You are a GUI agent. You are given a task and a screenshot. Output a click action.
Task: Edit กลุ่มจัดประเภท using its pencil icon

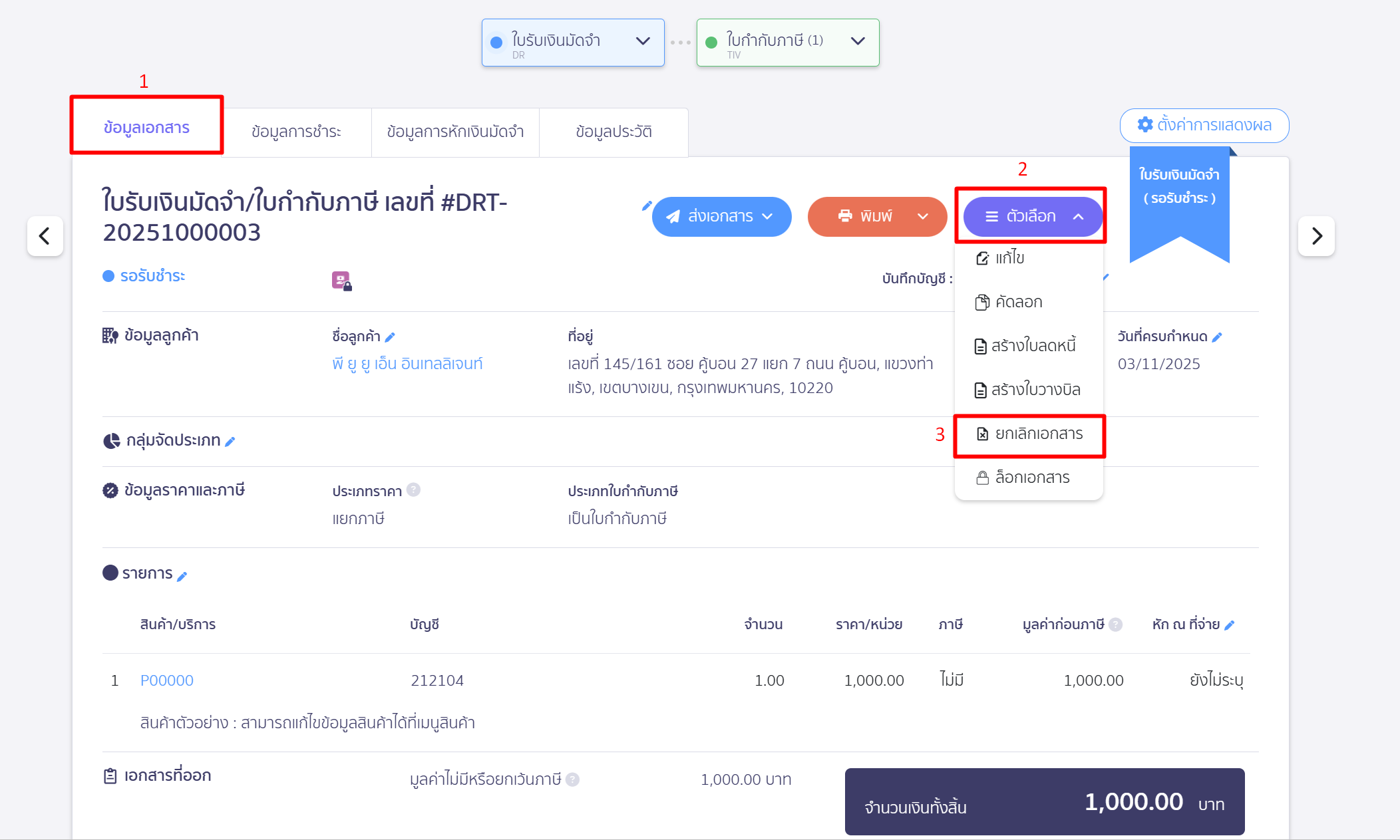point(230,440)
